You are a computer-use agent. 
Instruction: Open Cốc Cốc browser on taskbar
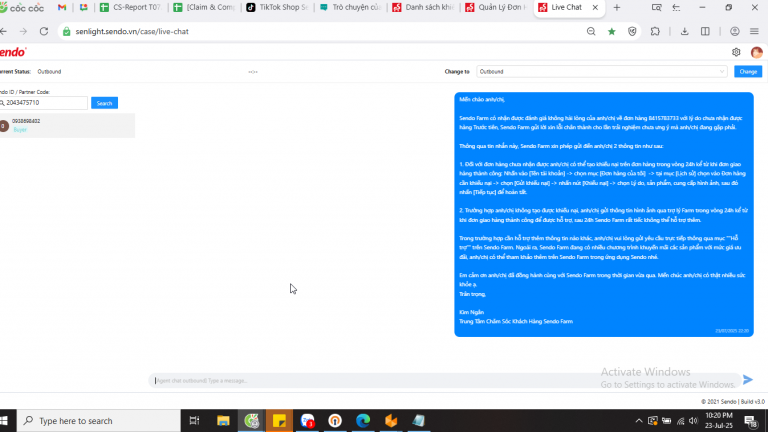252,421
